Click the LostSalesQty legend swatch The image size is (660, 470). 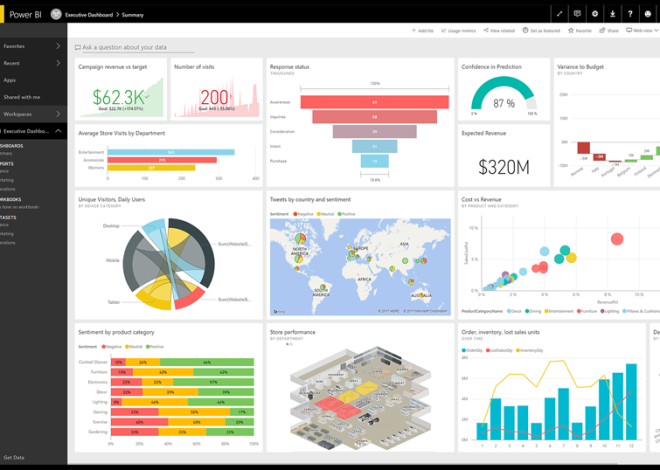click(x=488, y=350)
